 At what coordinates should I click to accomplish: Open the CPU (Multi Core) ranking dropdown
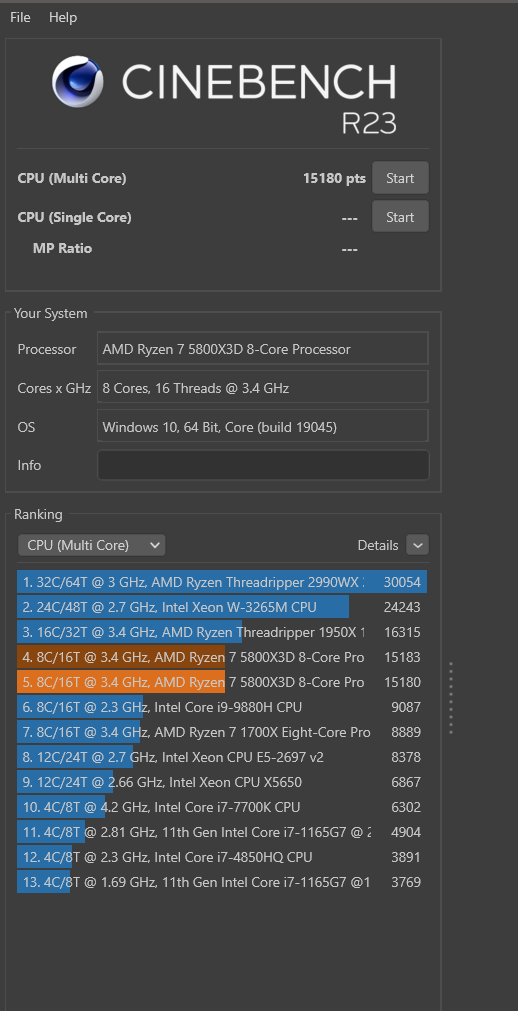tap(92, 545)
